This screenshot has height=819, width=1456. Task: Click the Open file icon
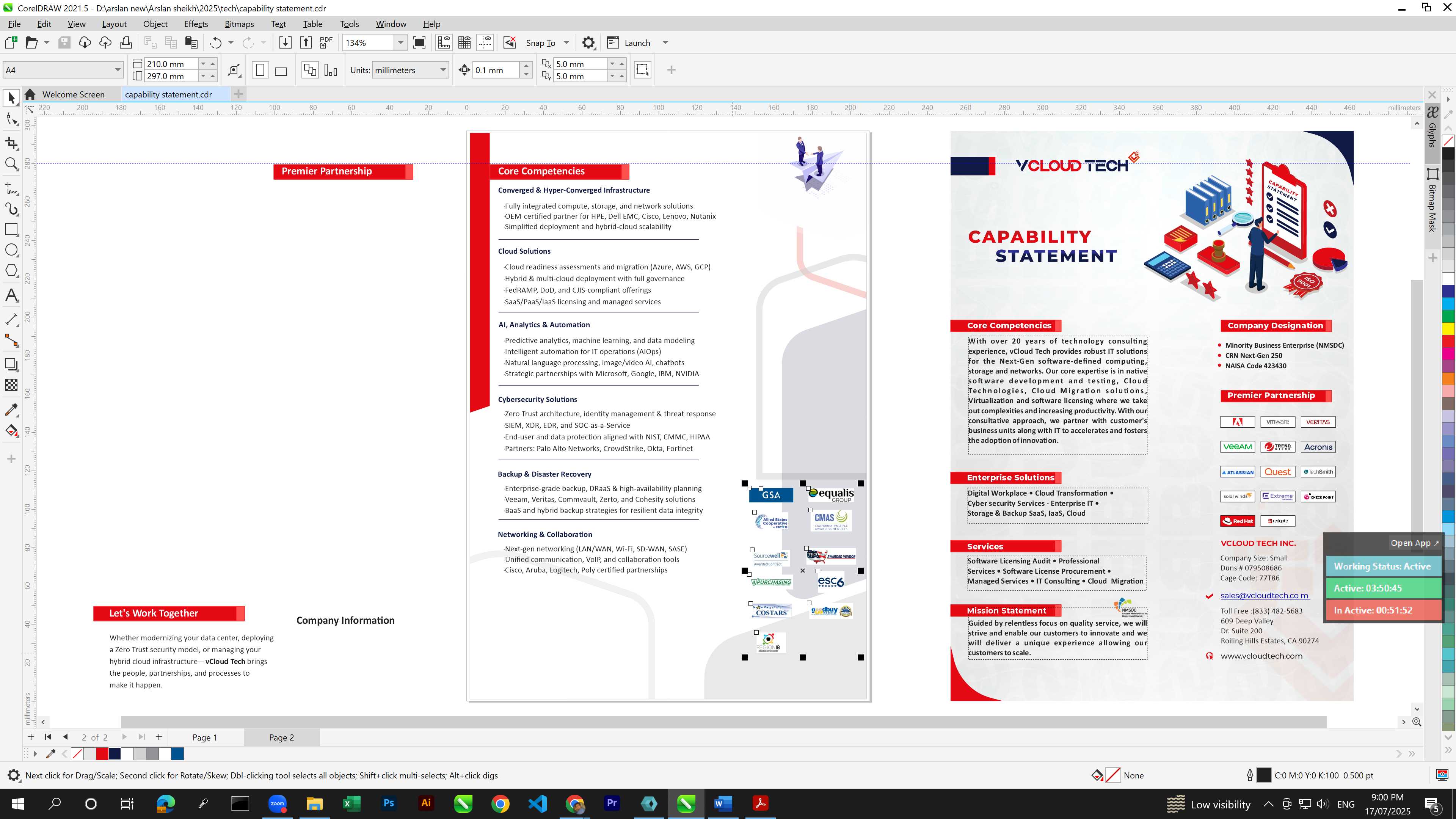(x=31, y=42)
